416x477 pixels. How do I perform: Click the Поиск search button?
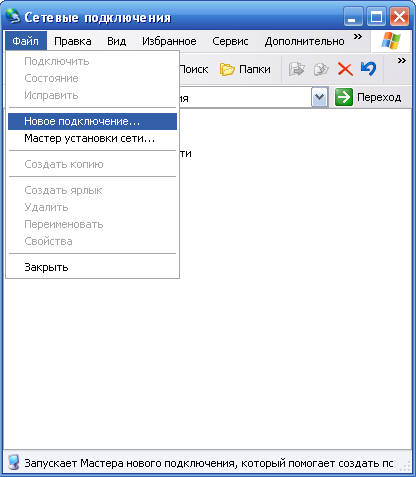pos(194,69)
